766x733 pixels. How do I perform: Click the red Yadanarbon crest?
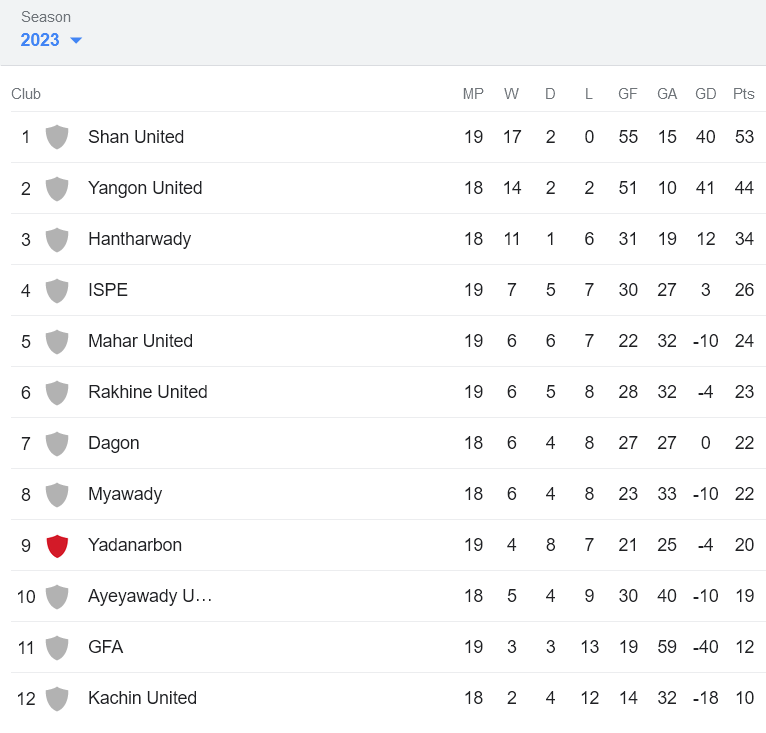pos(57,545)
